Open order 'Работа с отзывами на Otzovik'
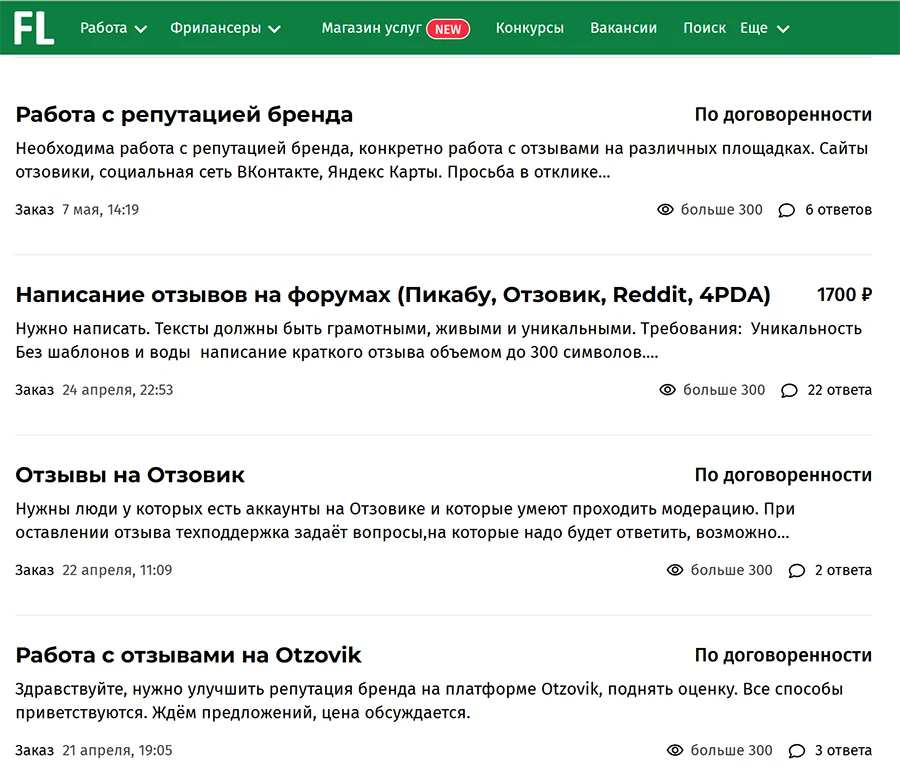Screen dimensions: 900x781 click(x=188, y=655)
